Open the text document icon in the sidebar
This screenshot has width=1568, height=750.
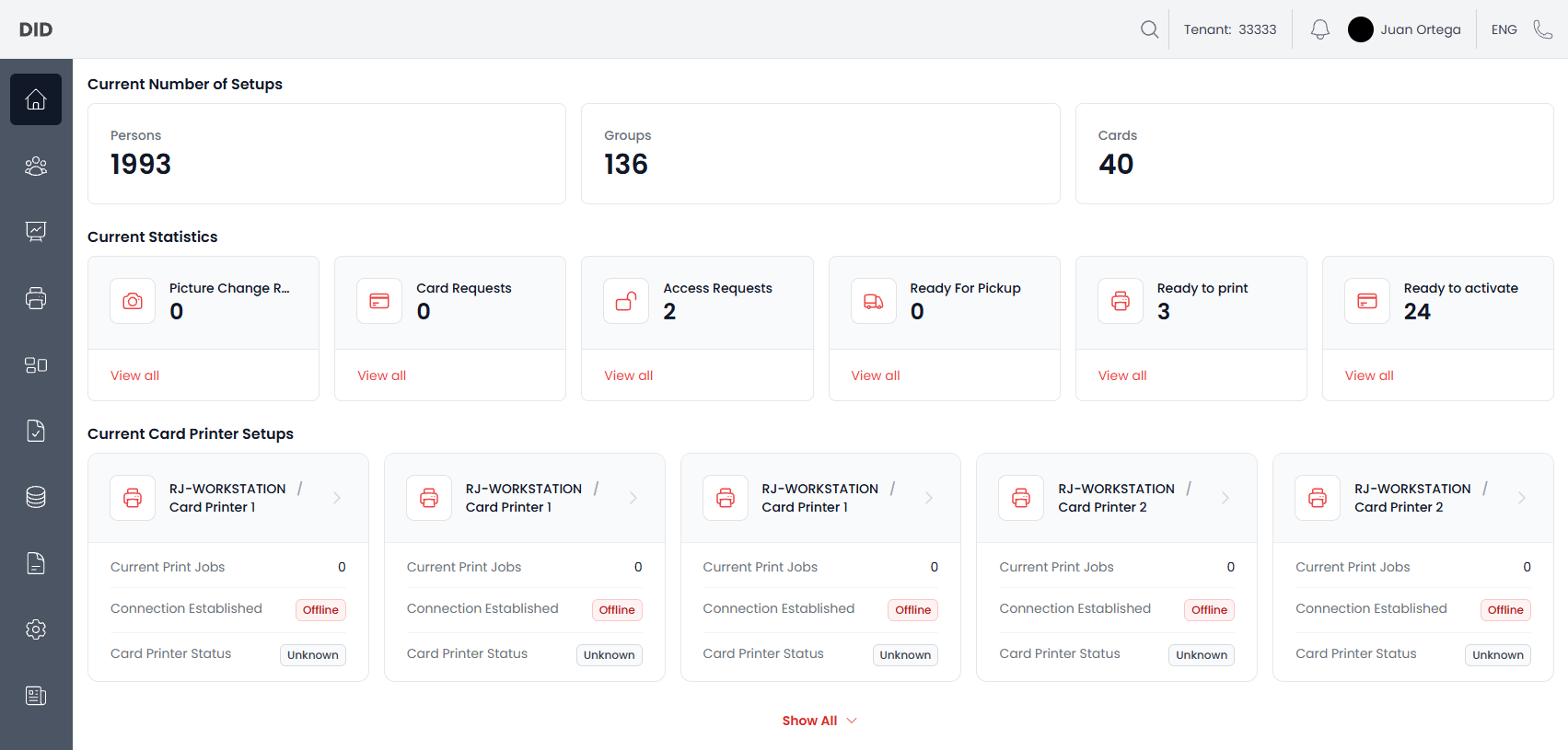36,563
